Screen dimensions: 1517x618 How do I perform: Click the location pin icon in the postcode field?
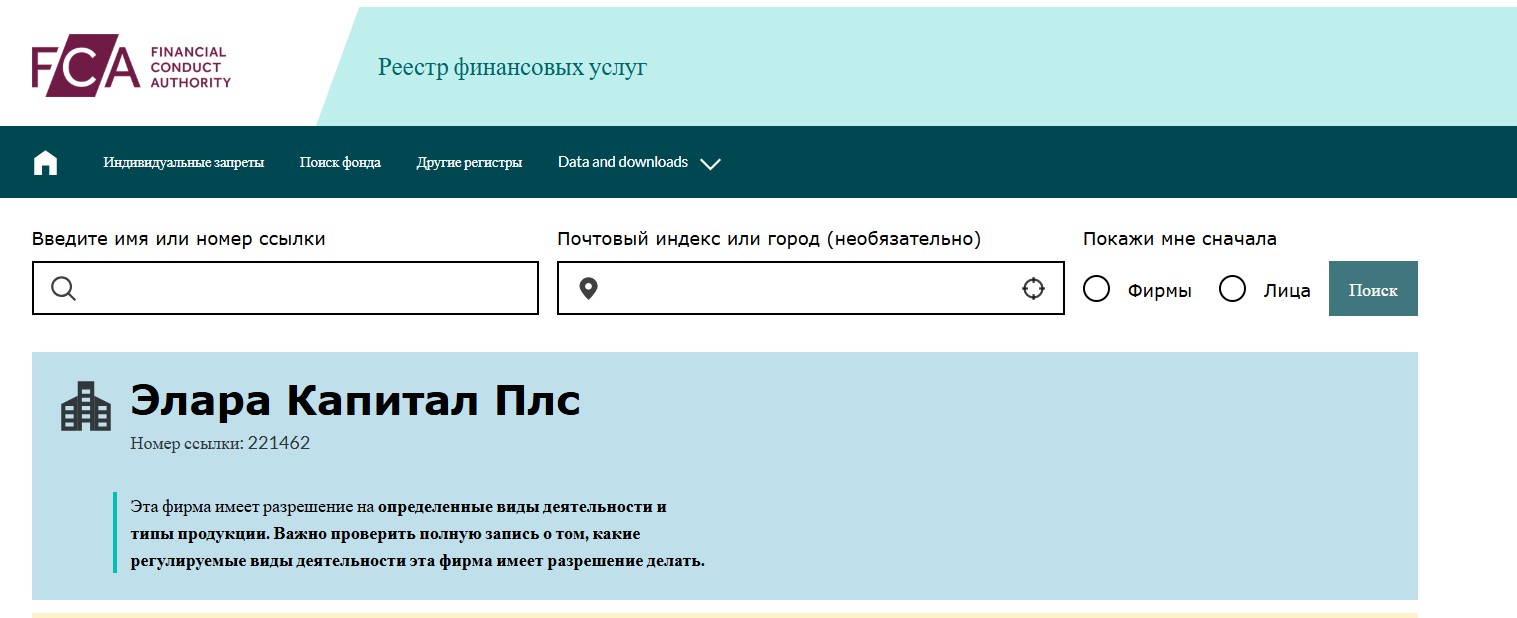[589, 289]
